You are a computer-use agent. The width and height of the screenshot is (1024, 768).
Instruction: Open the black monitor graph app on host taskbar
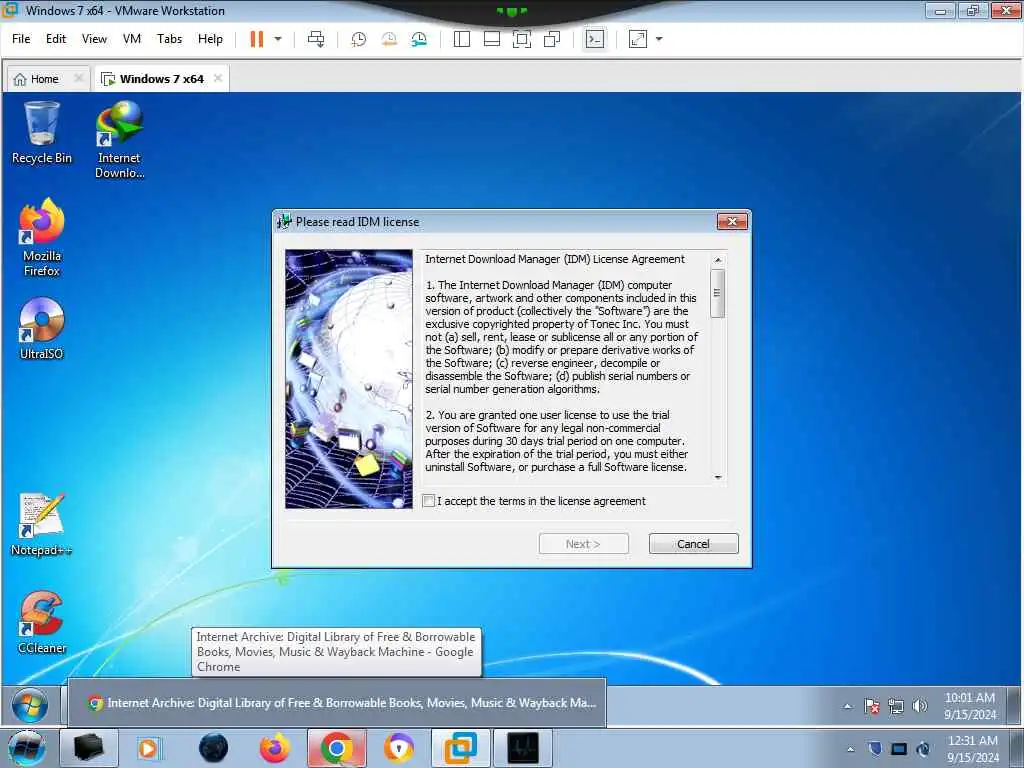(x=523, y=748)
